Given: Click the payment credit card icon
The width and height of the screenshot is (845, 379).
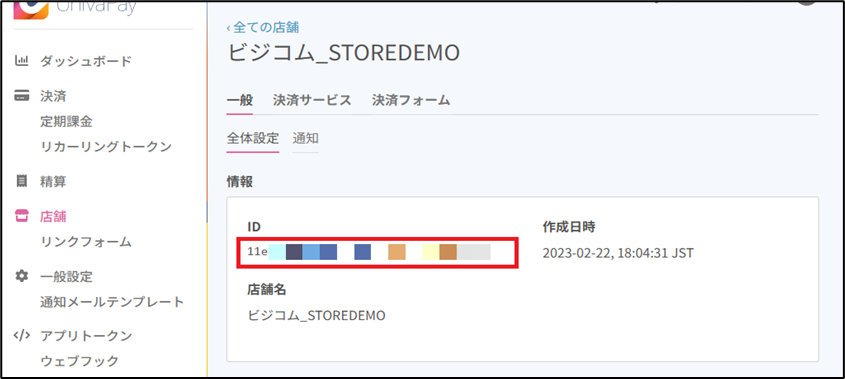Looking at the screenshot, I should click(21, 97).
